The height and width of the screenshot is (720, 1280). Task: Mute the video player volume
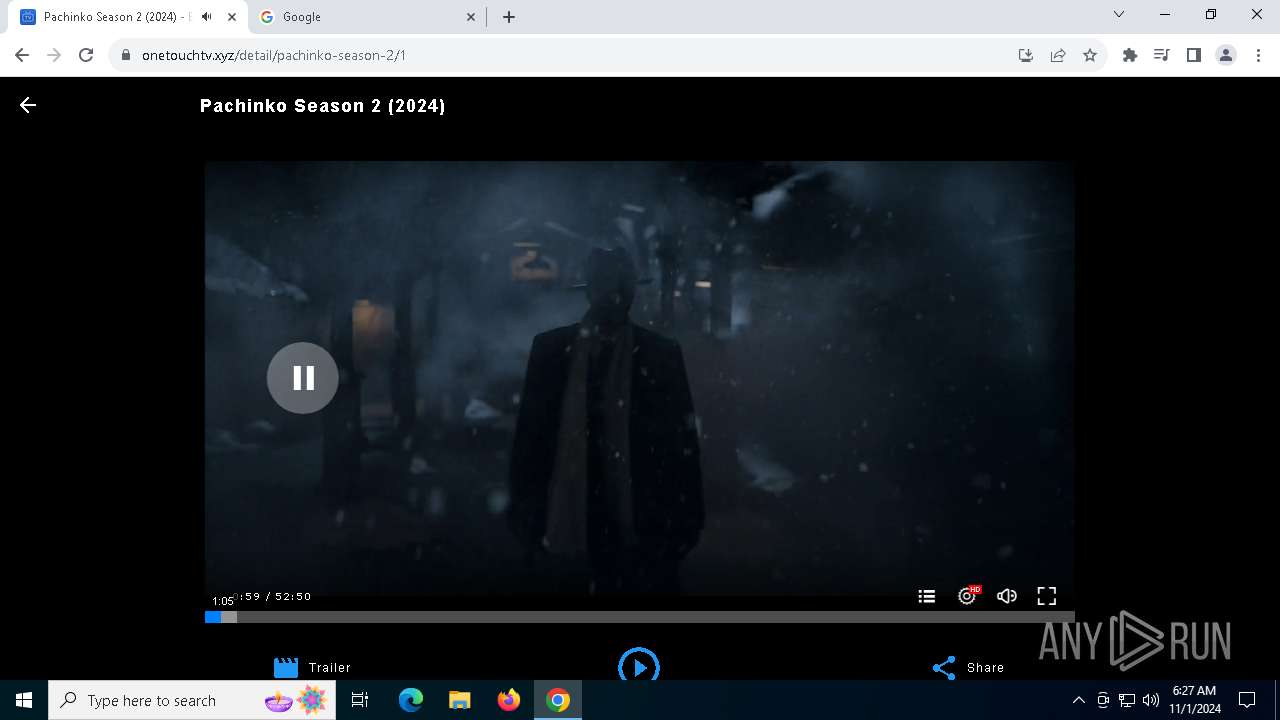1007,596
